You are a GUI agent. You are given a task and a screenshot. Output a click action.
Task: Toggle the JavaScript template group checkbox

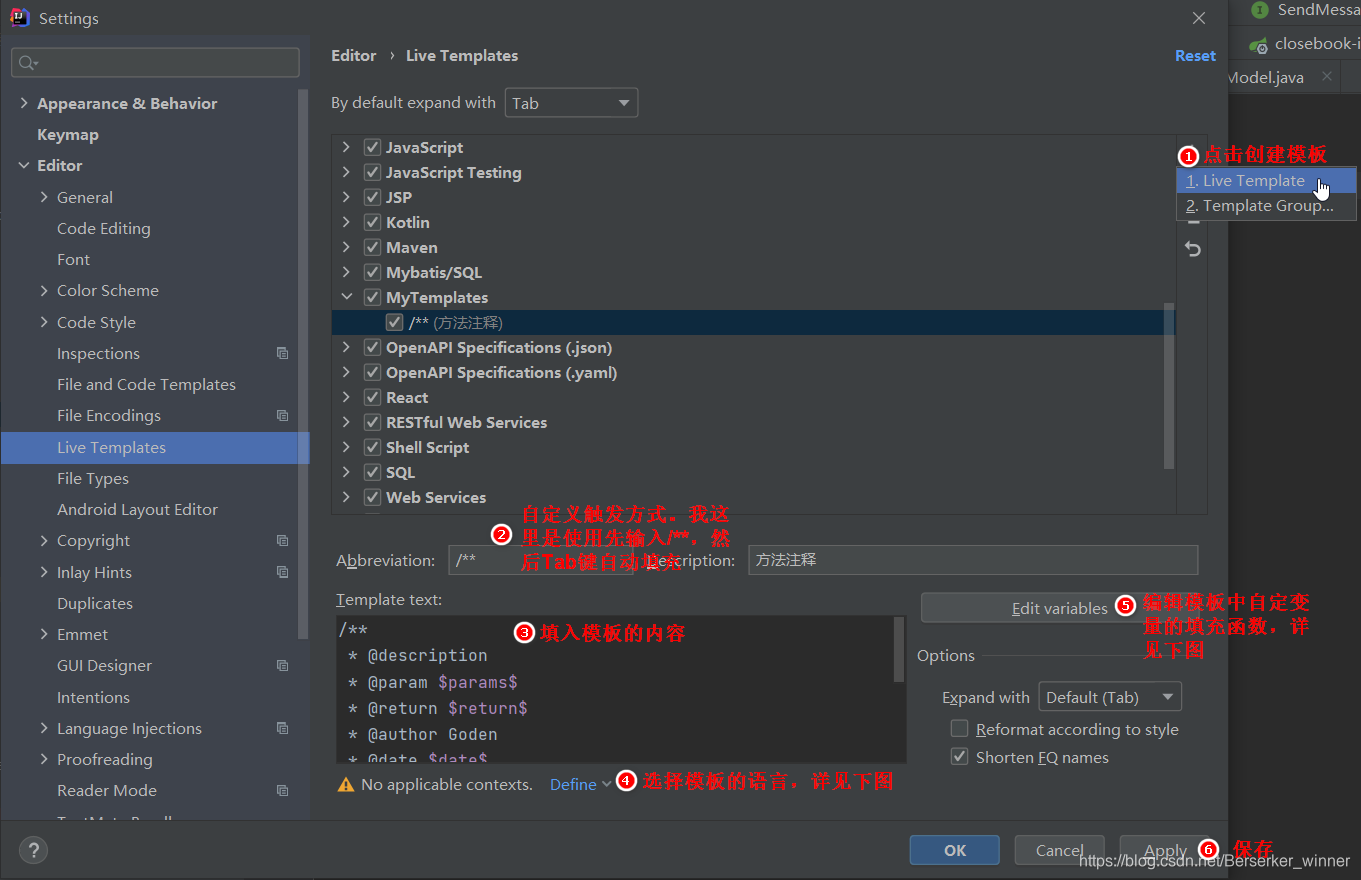coord(372,147)
